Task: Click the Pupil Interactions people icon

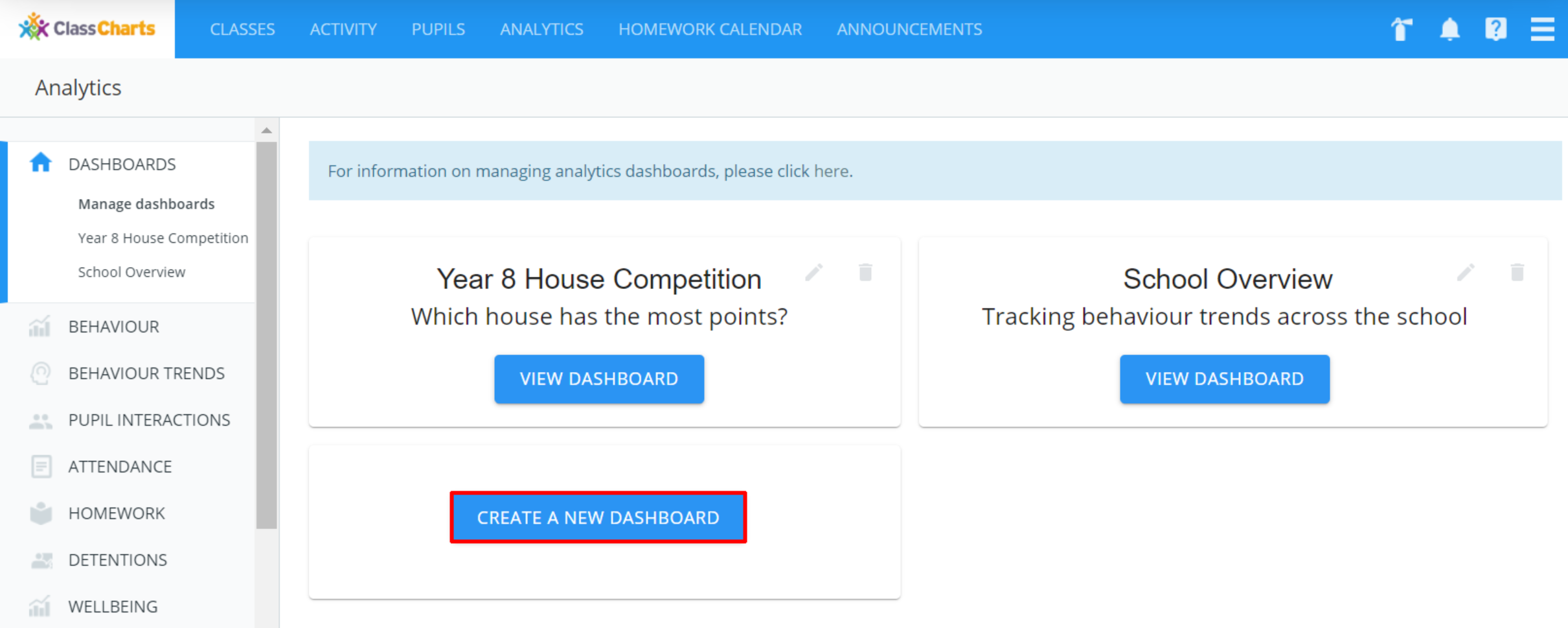Action: tap(40, 420)
